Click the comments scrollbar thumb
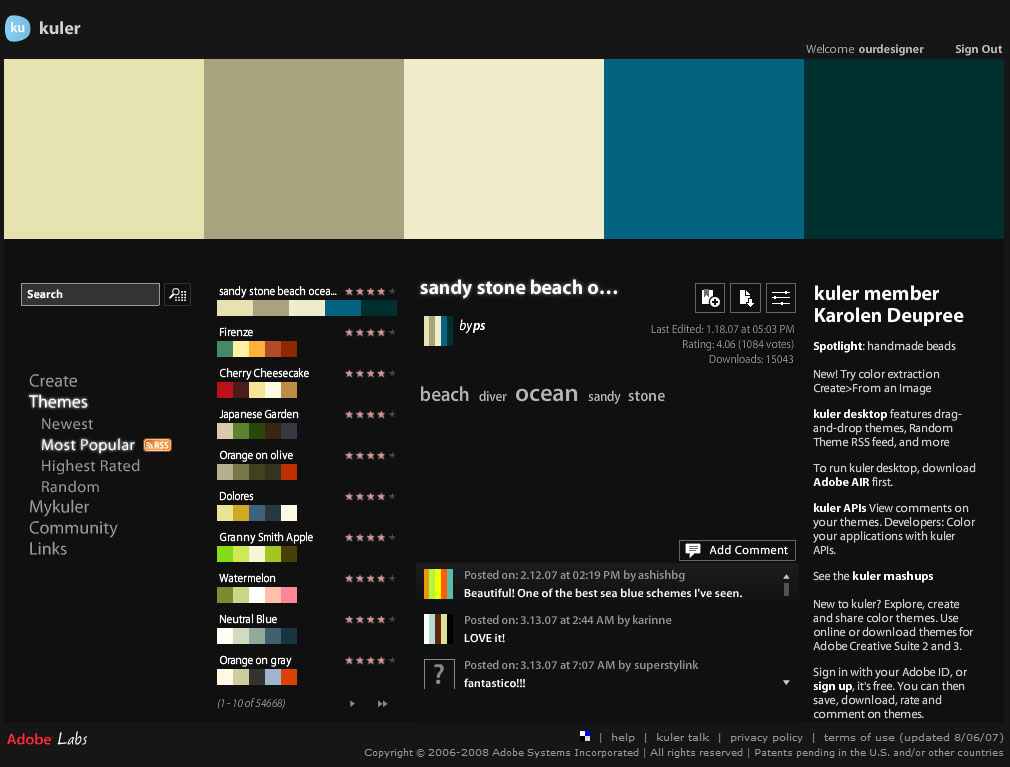1010x767 pixels. (786, 589)
